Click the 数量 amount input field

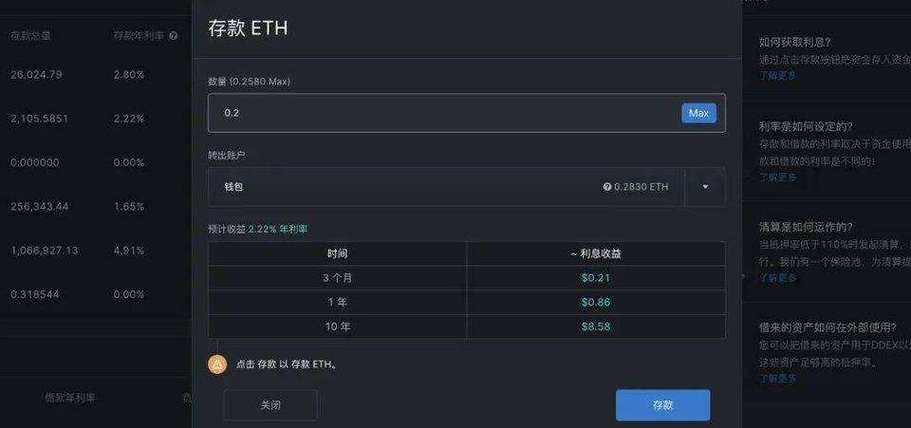pos(440,113)
